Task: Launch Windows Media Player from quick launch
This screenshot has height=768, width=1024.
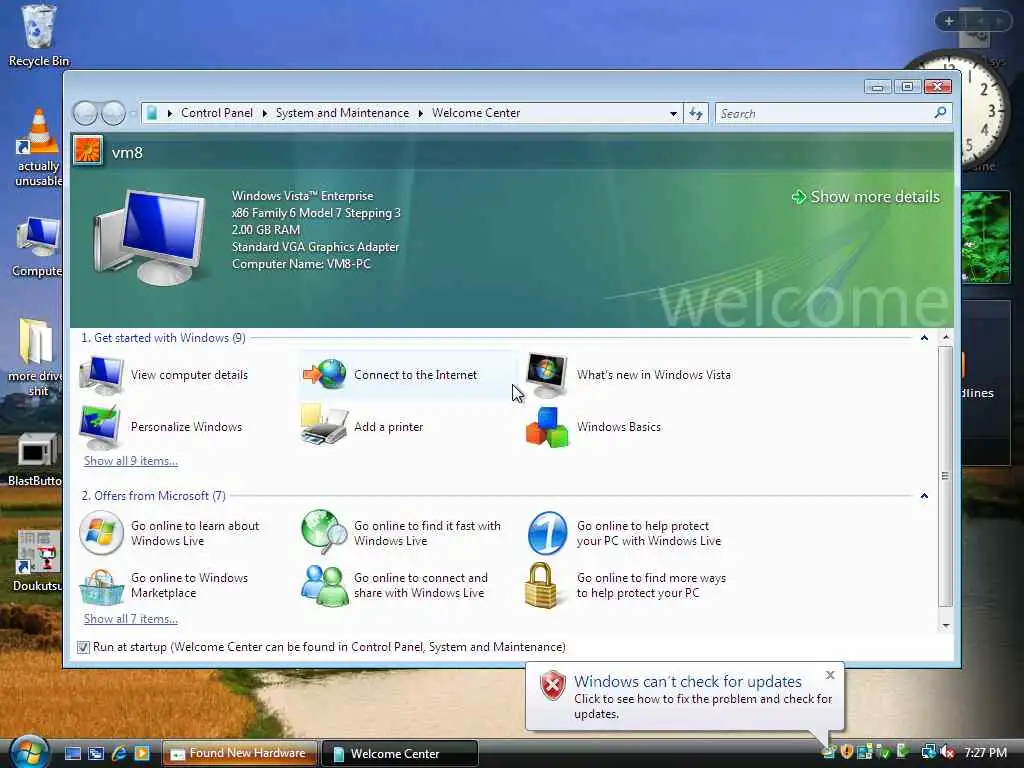Action: point(142,753)
